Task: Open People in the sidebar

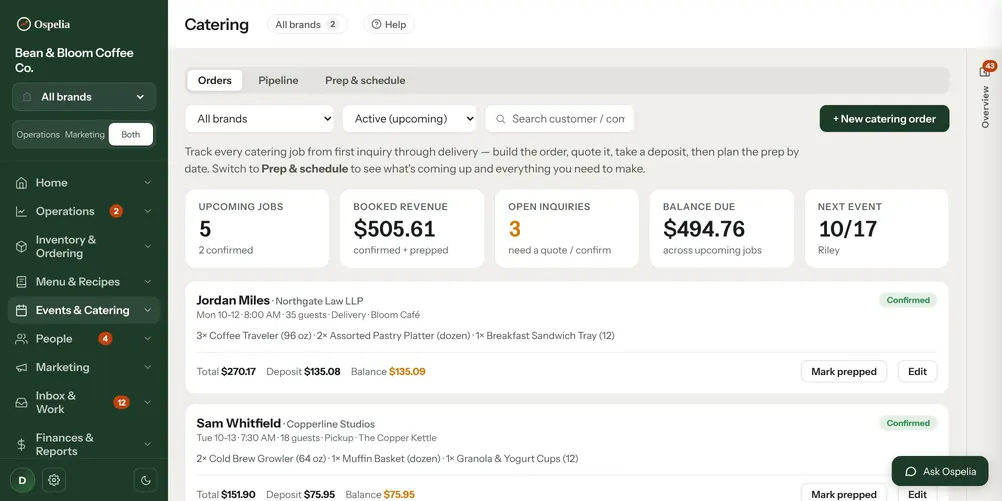Action: 84,339
